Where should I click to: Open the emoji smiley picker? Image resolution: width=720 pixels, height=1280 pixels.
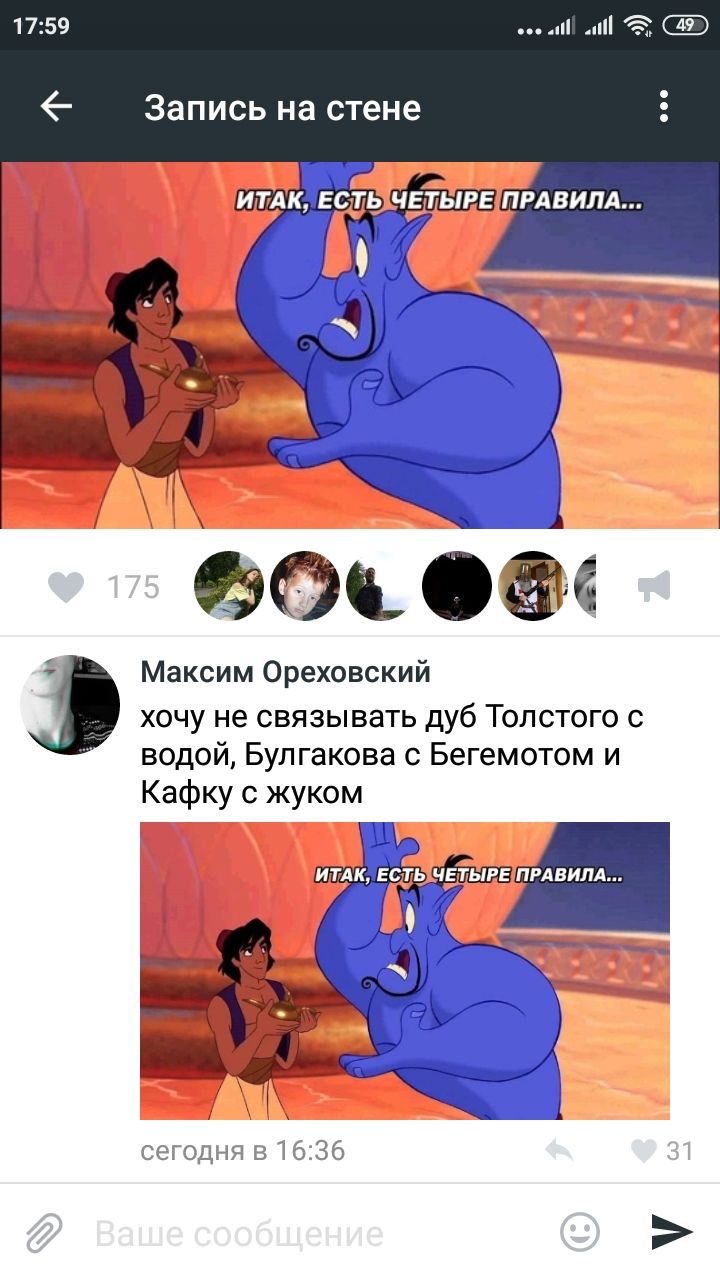[x=580, y=1233]
